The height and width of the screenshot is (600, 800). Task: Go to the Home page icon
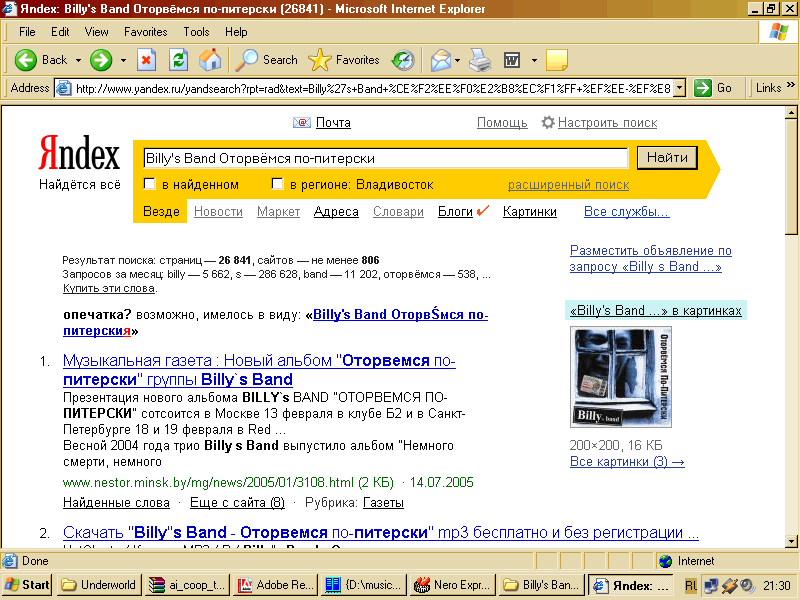tap(210, 60)
